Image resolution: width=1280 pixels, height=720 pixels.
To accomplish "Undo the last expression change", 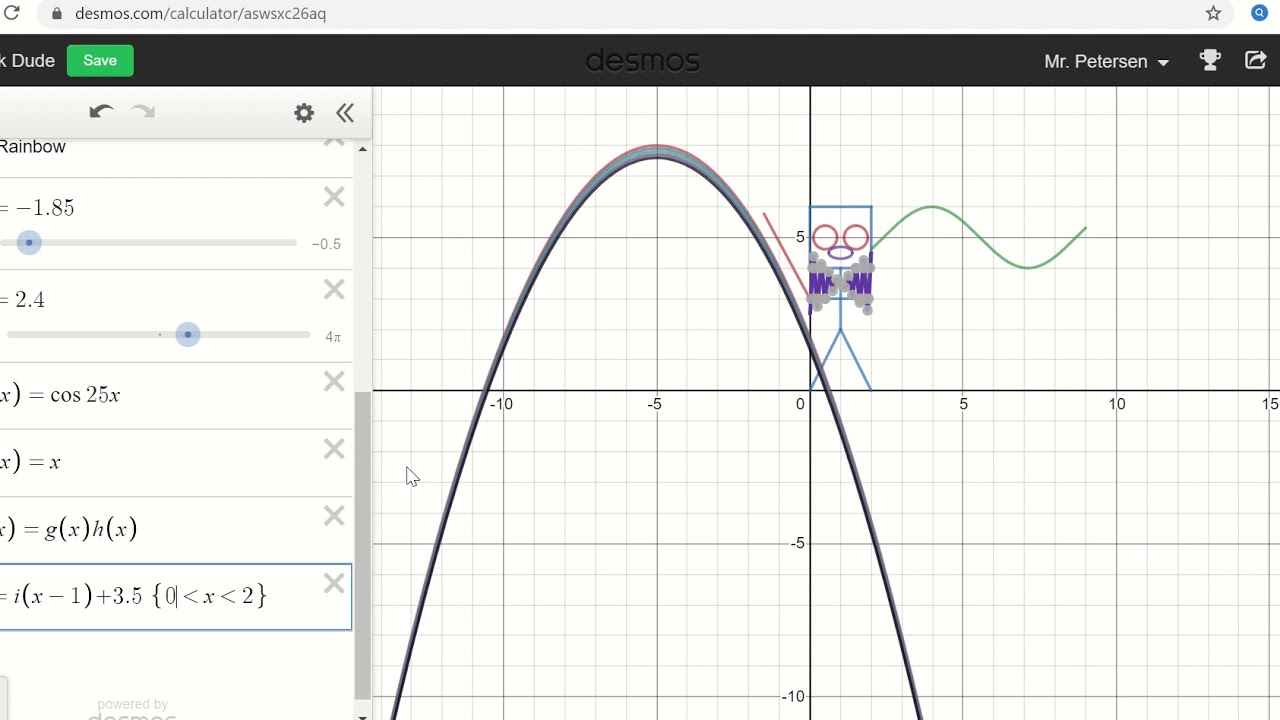I will [100, 112].
